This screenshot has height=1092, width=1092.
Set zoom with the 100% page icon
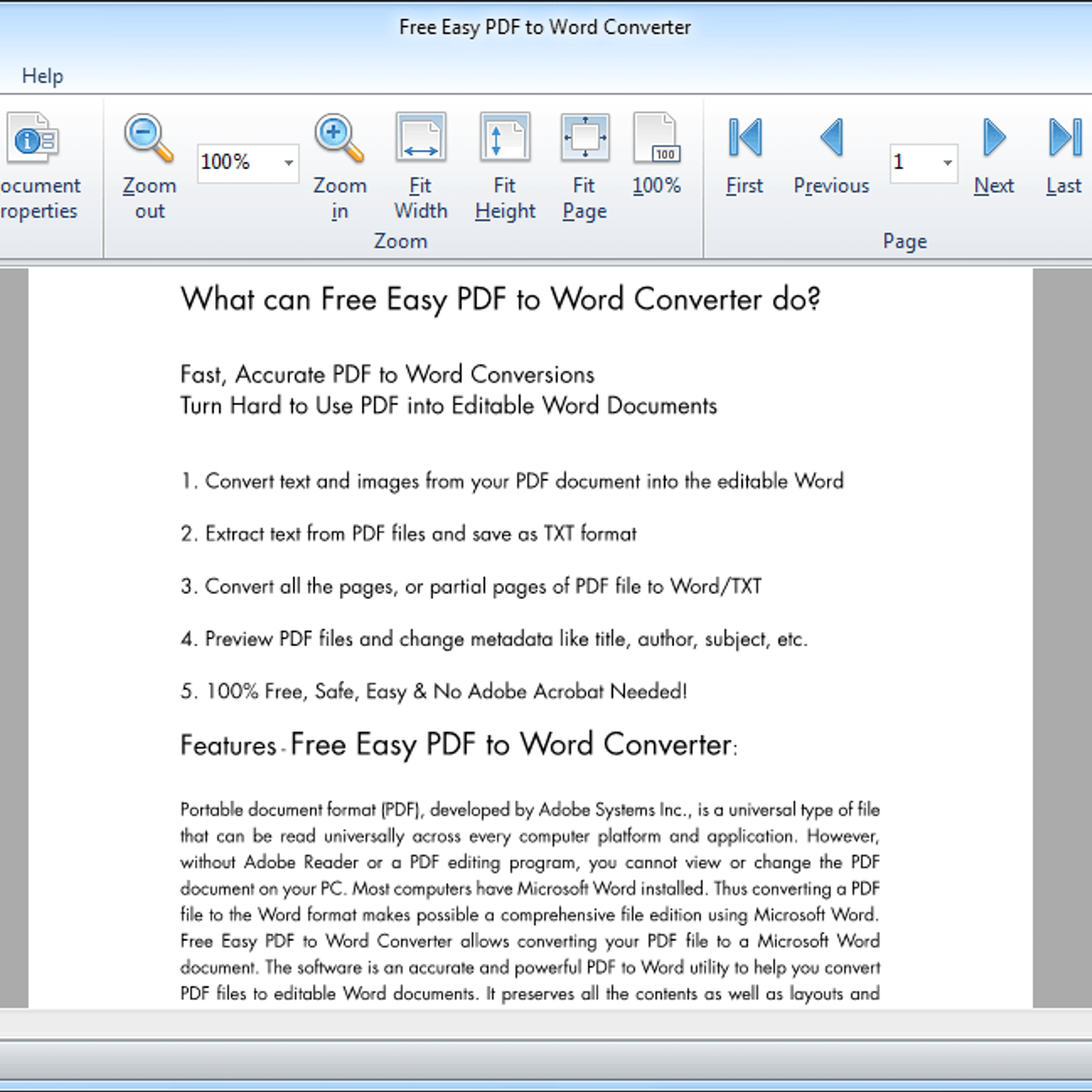point(657,138)
